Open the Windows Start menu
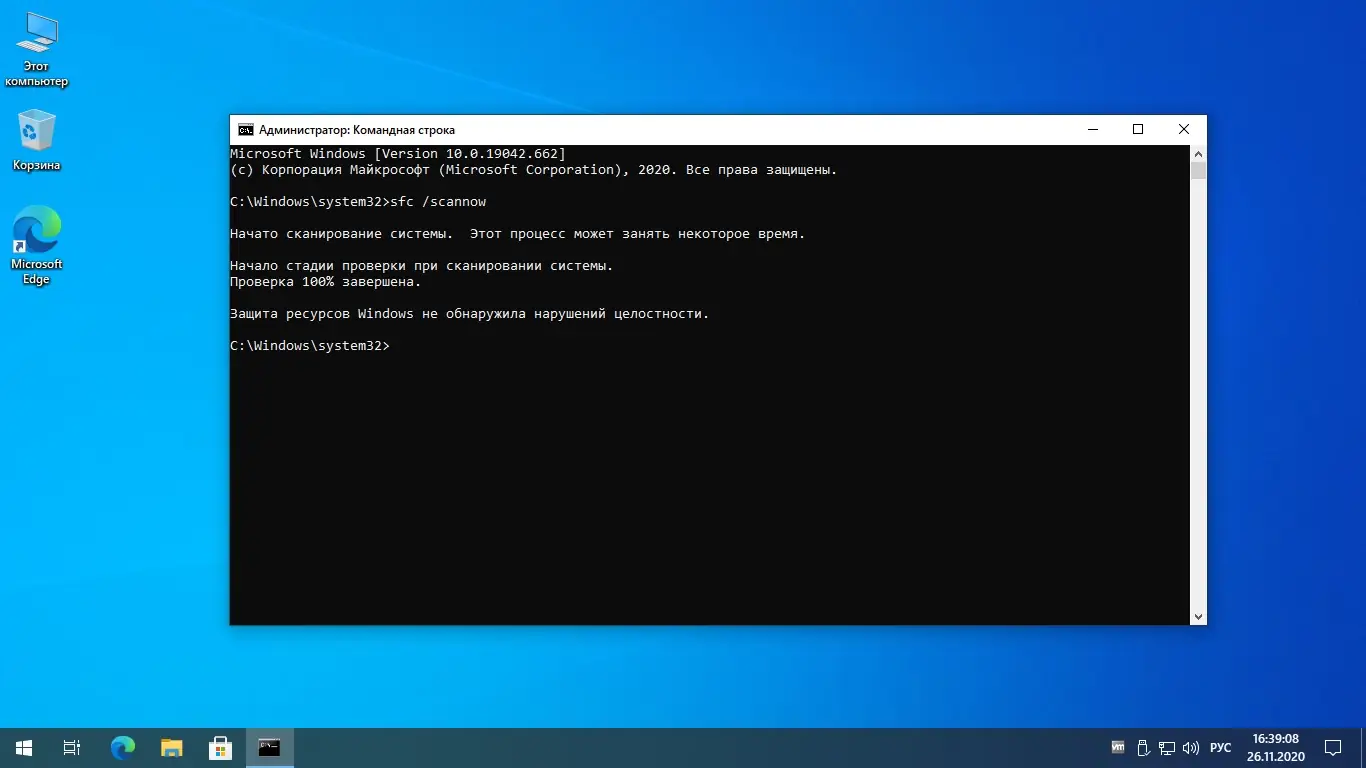The height and width of the screenshot is (768, 1366). click(x=24, y=747)
